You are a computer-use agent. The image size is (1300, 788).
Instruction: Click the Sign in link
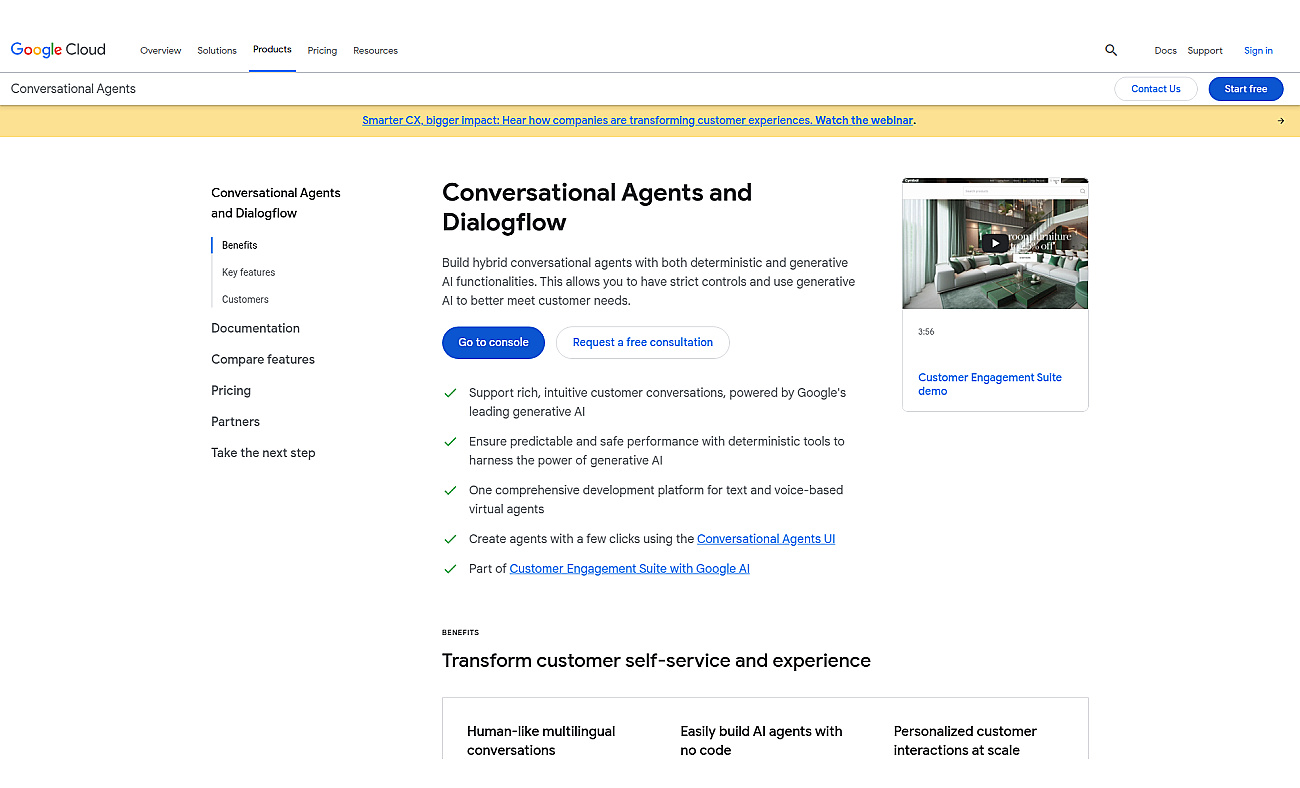[1258, 51]
